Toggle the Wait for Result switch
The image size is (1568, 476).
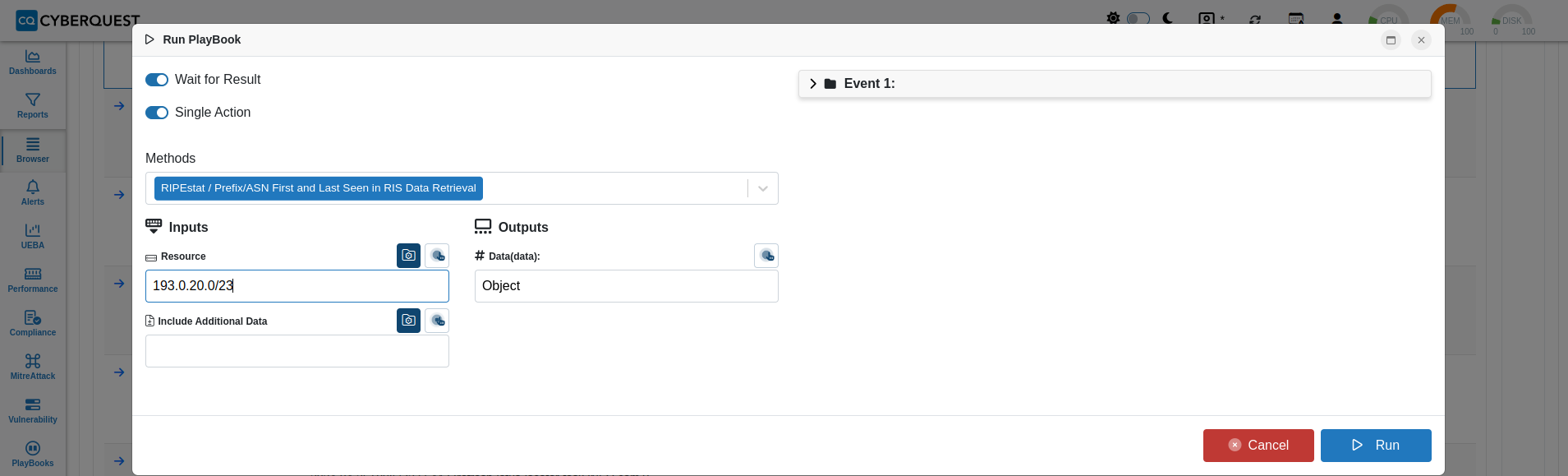pos(157,80)
